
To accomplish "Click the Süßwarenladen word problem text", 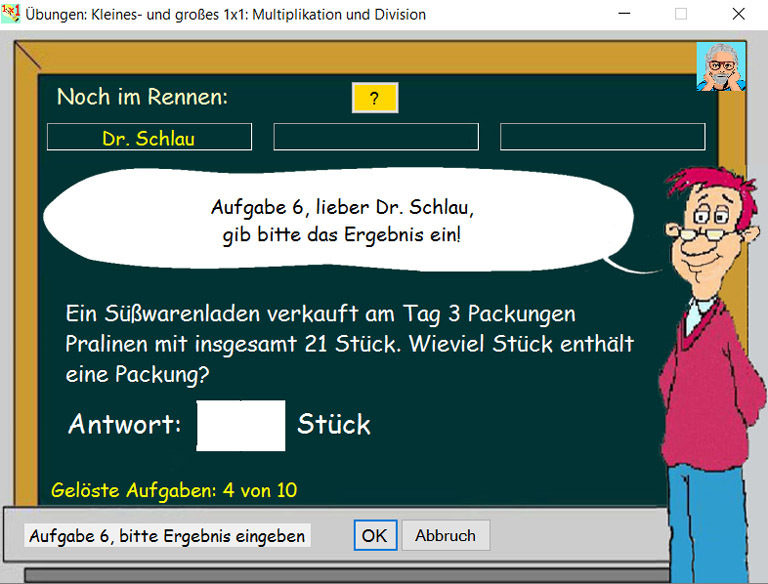I will (349, 342).
